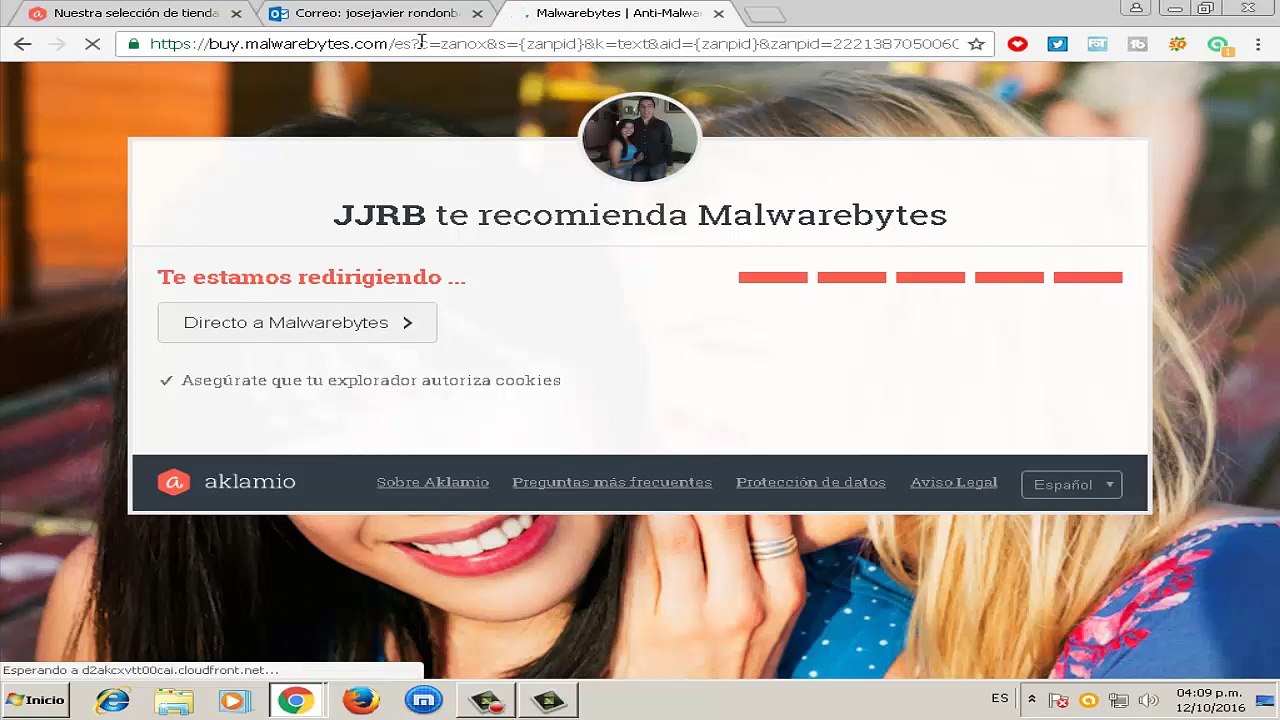Viewport: 1280px width, 720px height.
Task: Close the Malwarebytes tab
Action: coord(718,14)
